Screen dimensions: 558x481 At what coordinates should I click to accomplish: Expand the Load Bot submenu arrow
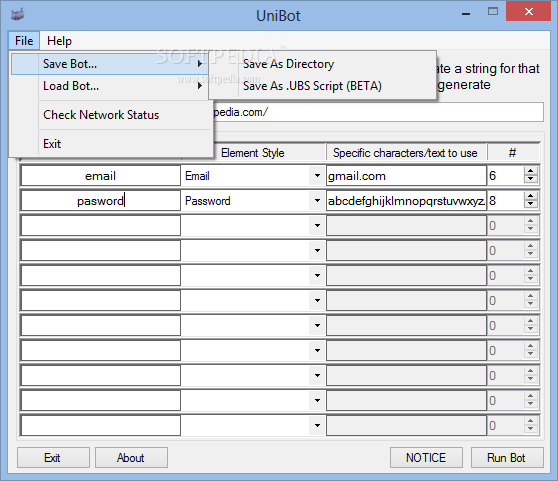point(200,86)
